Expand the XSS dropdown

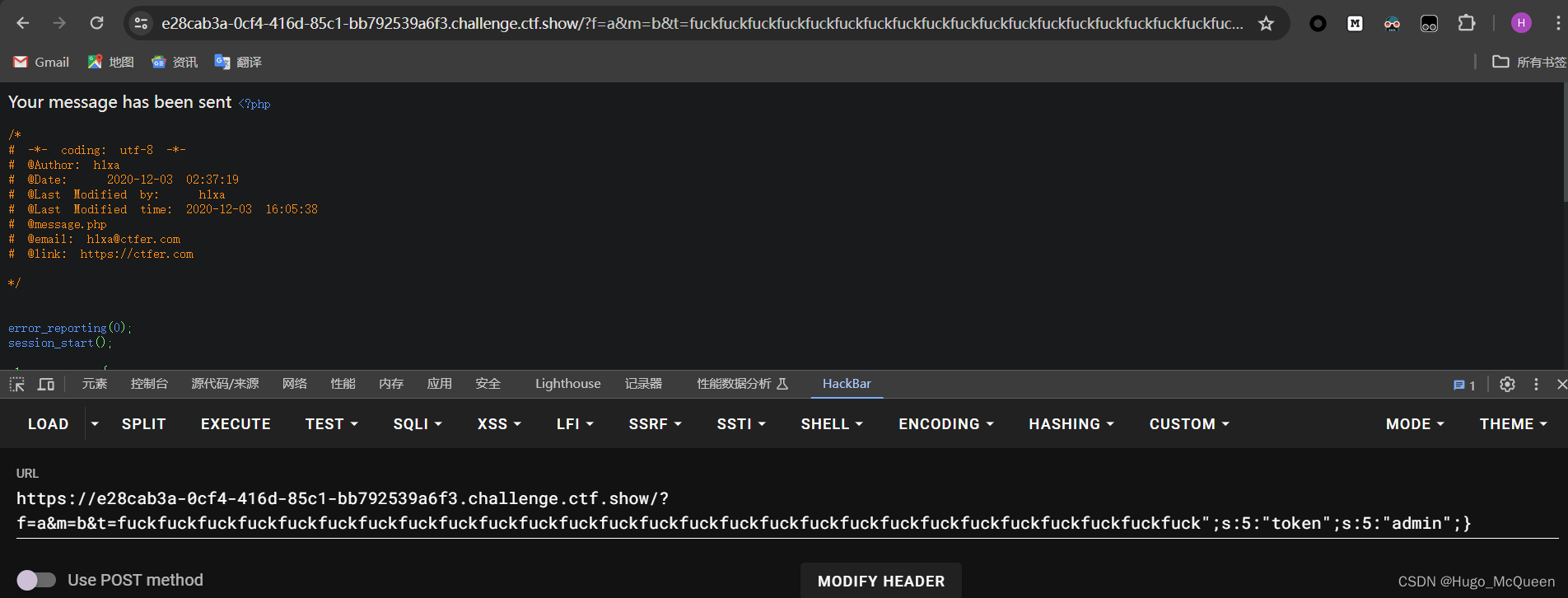coord(499,424)
